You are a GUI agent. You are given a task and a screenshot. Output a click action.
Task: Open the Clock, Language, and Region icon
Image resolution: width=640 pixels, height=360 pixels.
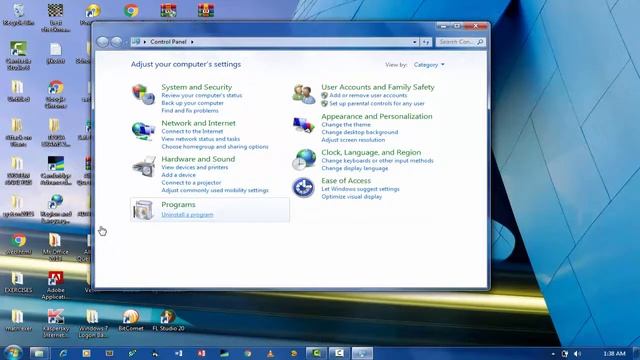(x=304, y=160)
